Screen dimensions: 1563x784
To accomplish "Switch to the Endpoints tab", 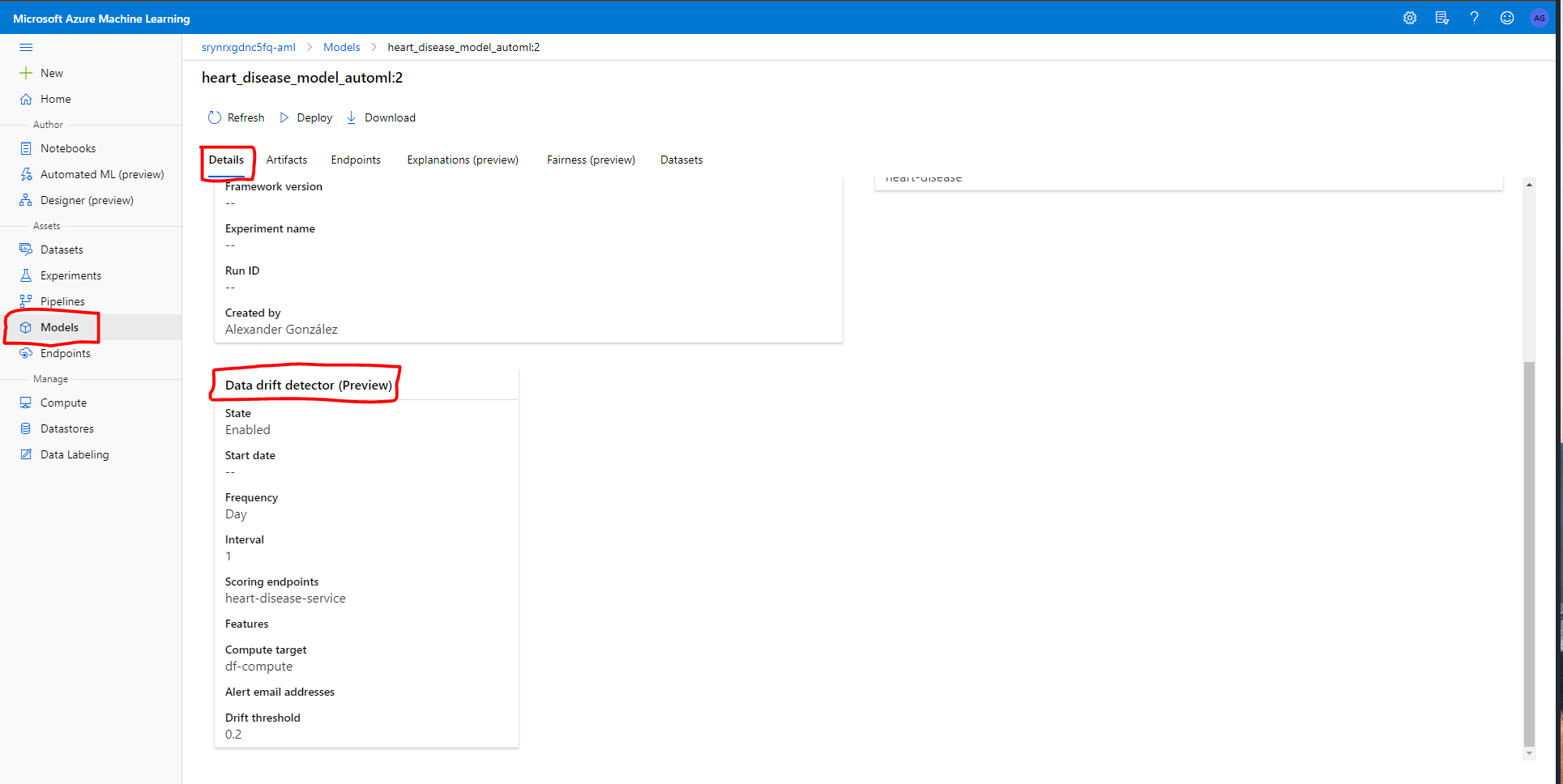I will (x=356, y=160).
